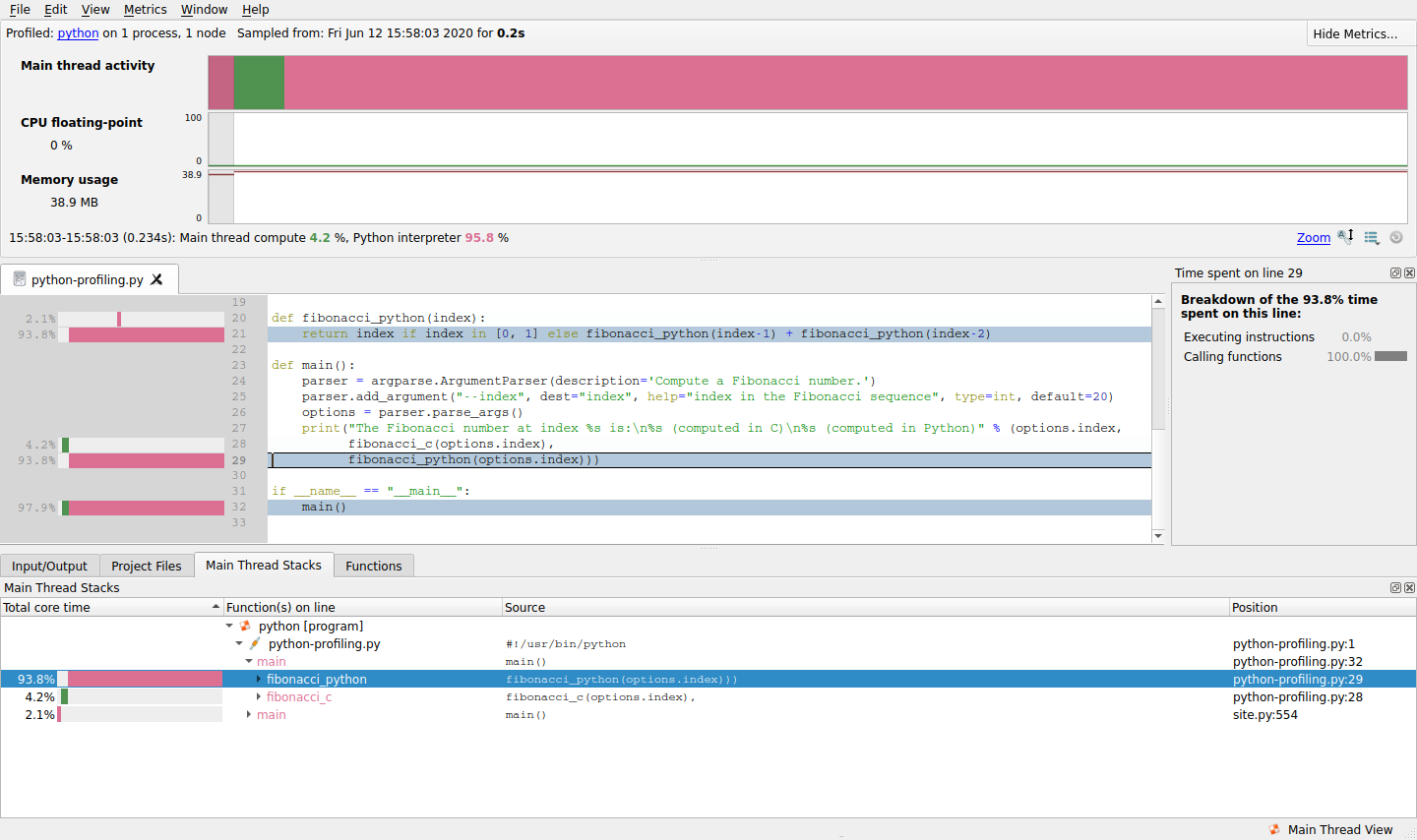The width and height of the screenshot is (1417, 840).
Task: Expand the fibonacci_python stack node
Action: (259, 679)
